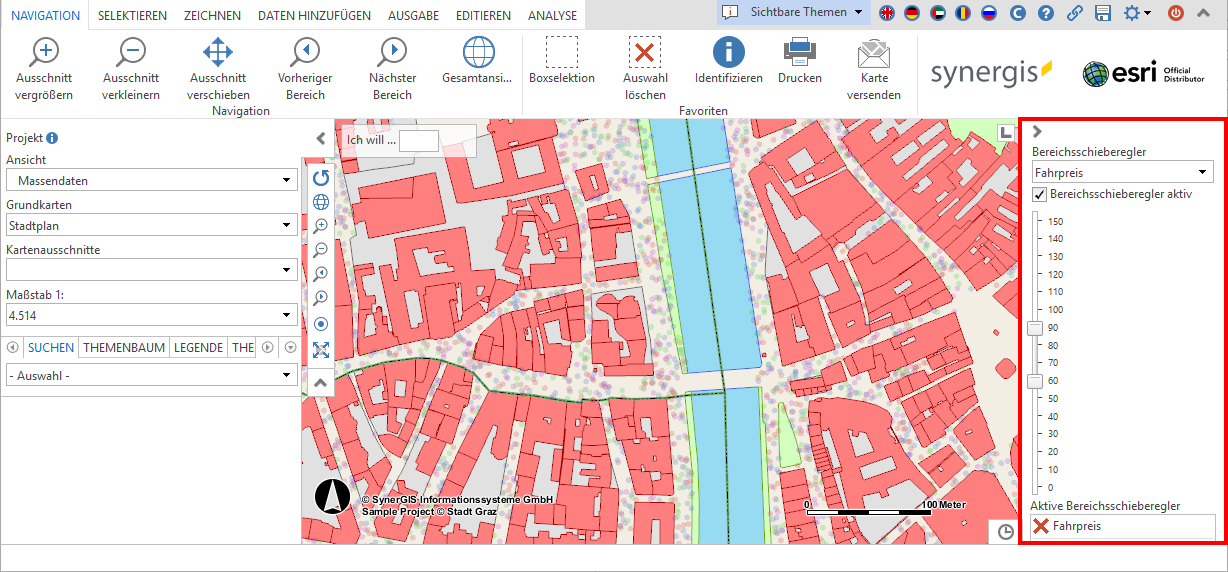Screen dimensions: 1228x572
Task: Open the Fahrpreis range slider dropdown
Action: point(1122,173)
